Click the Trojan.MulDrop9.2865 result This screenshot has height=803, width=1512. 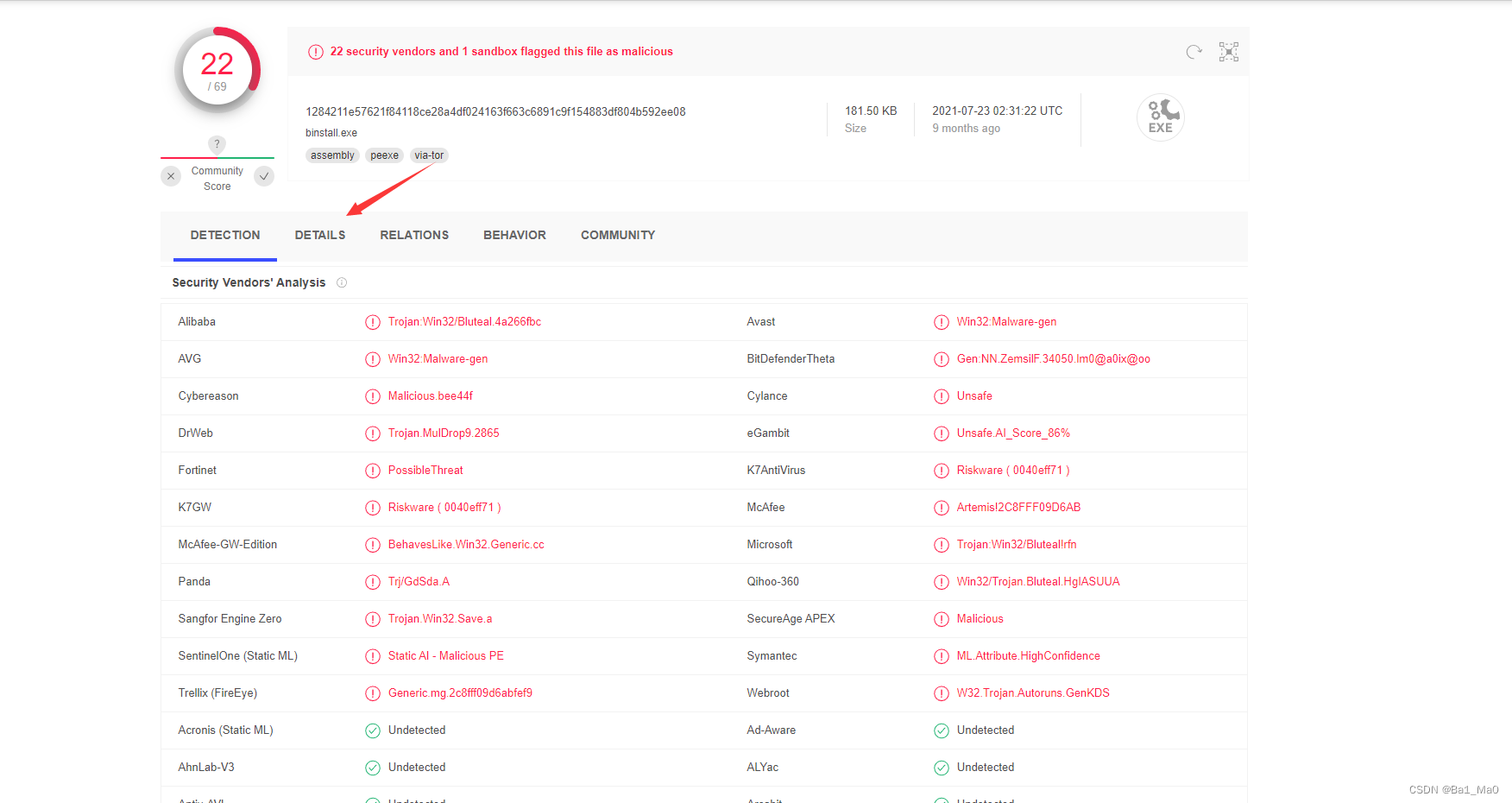tap(444, 433)
